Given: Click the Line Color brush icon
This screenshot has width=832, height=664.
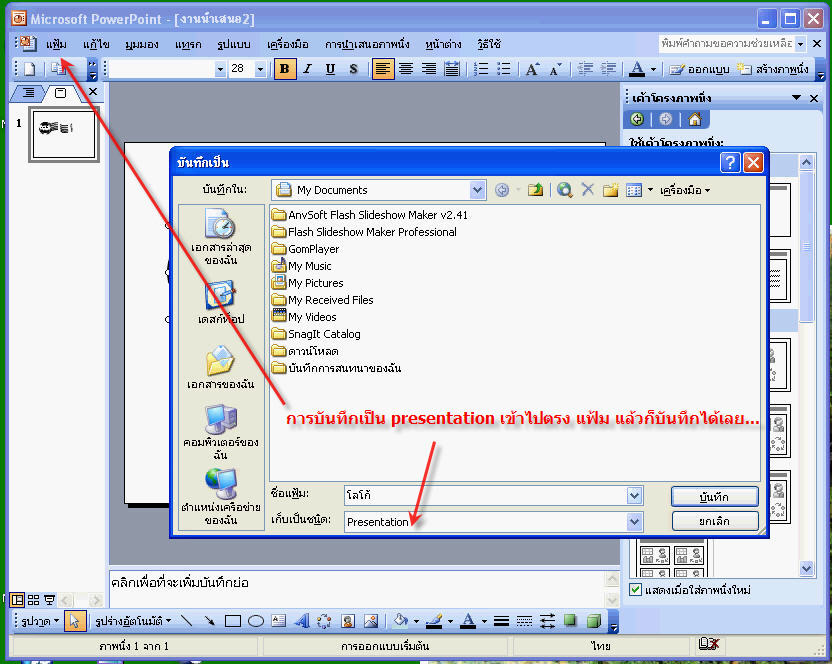Looking at the screenshot, I should [x=435, y=621].
